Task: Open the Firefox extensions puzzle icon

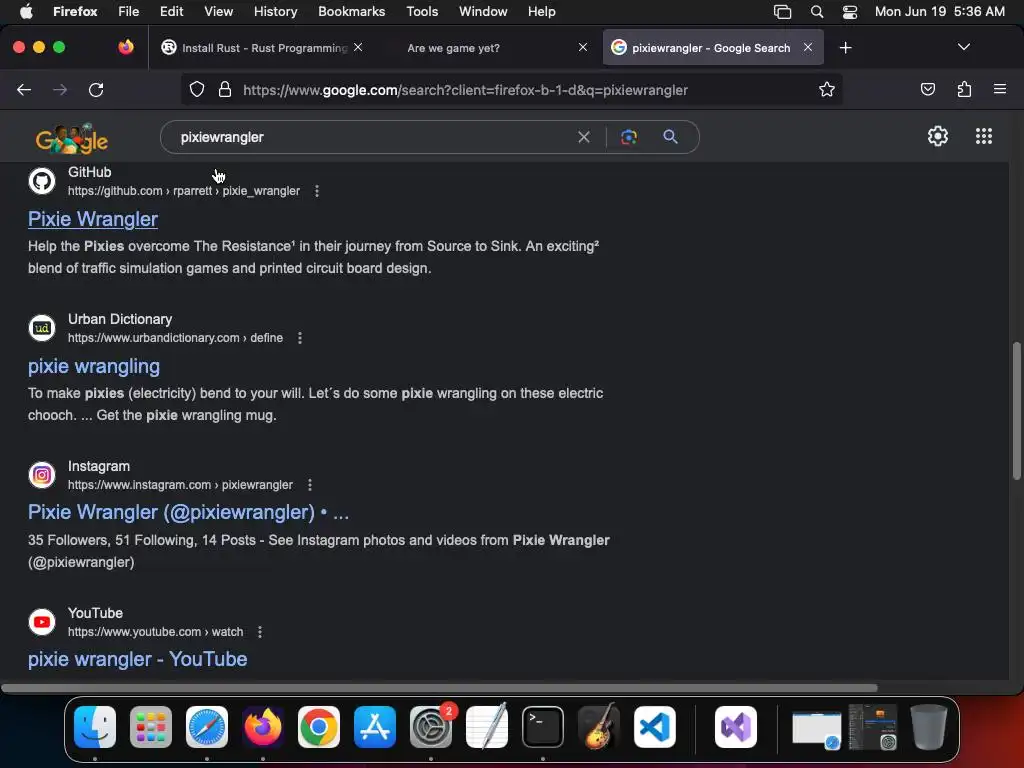Action: click(x=964, y=89)
